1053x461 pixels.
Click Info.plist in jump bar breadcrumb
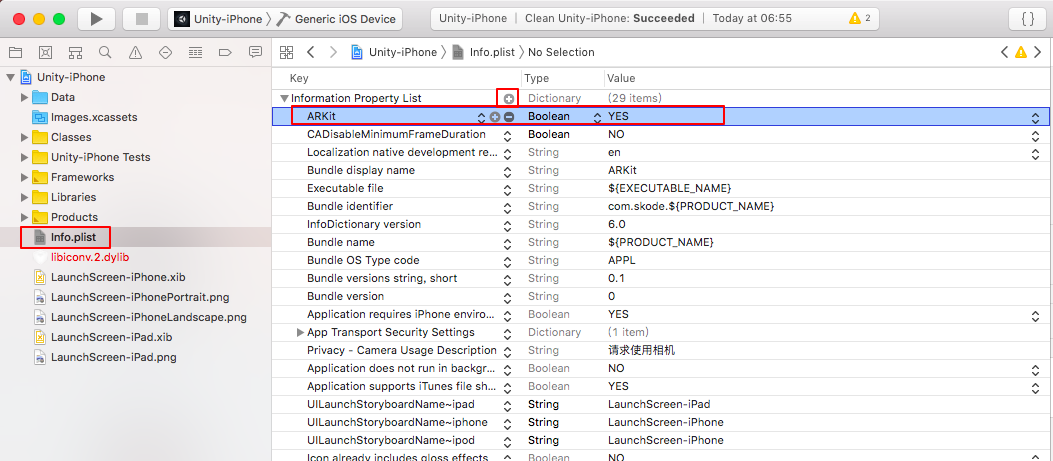click(483, 52)
